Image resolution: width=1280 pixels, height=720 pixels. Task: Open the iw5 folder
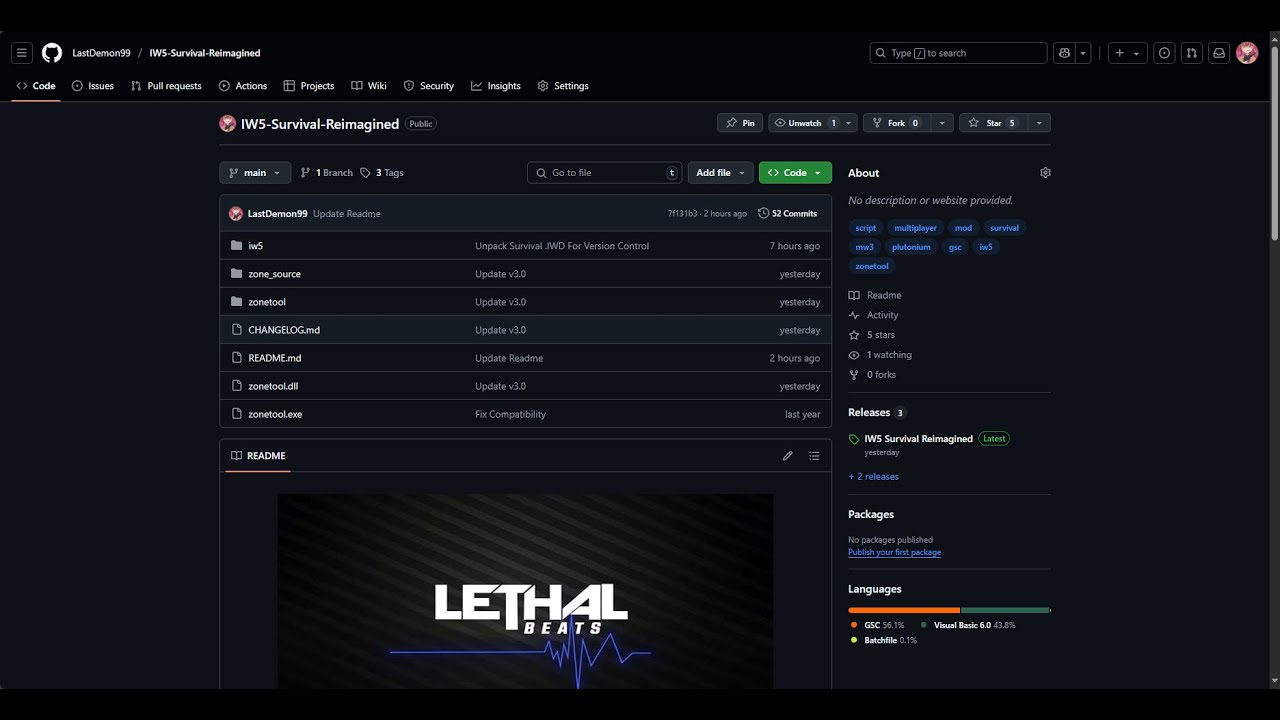[x=256, y=246]
